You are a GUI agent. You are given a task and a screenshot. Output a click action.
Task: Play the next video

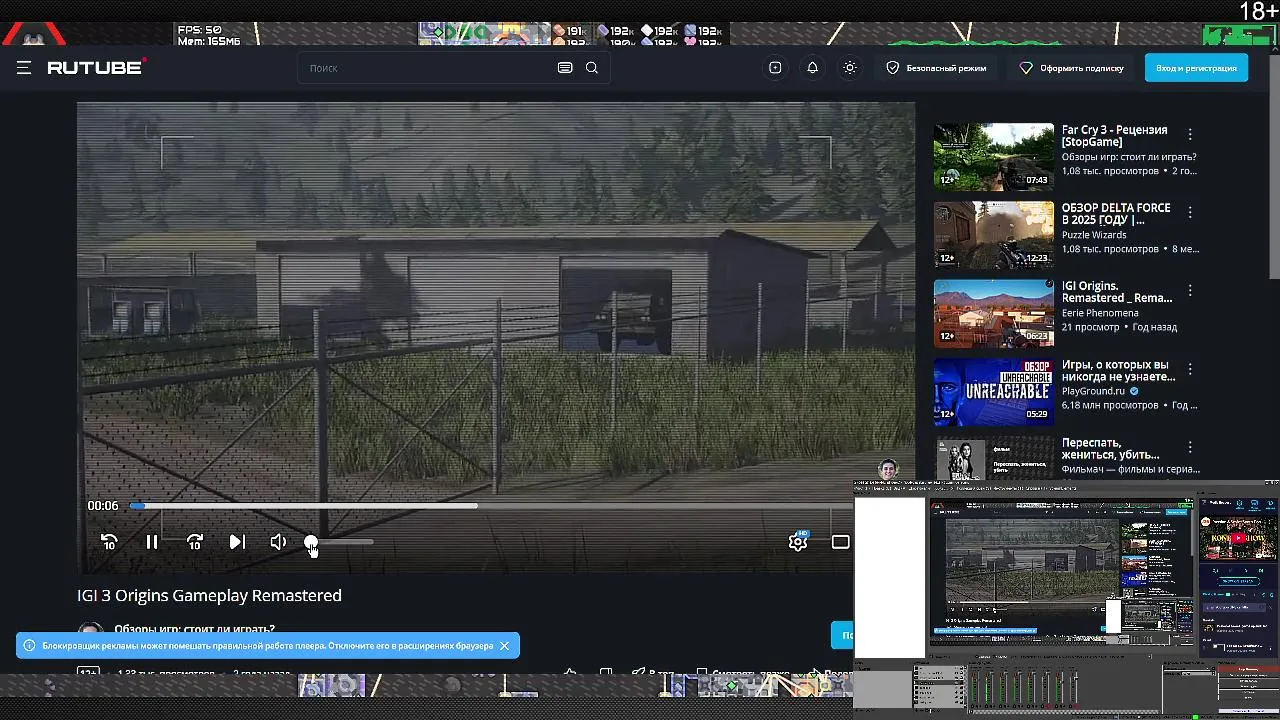point(237,542)
